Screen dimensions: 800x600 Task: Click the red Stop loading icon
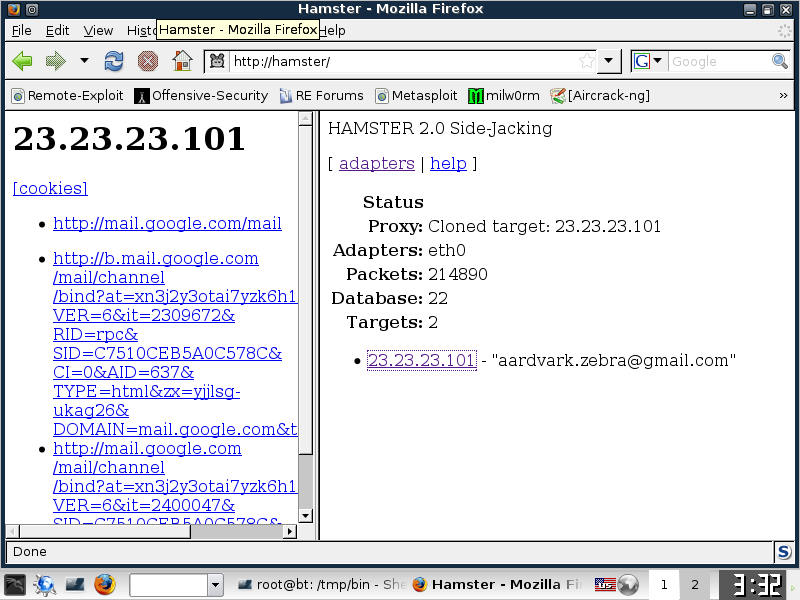pyautogui.click(x=147, y=61)
